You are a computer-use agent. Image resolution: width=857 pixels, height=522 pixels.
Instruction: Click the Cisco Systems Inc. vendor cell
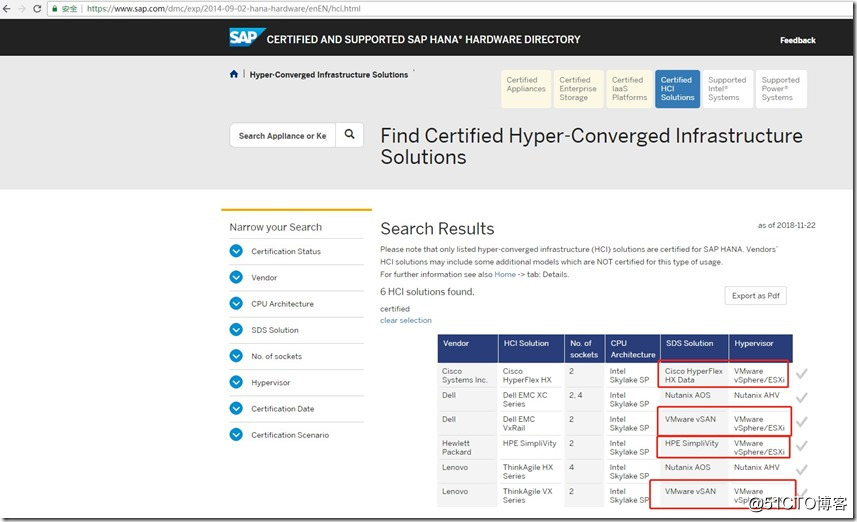pos(465,376)
